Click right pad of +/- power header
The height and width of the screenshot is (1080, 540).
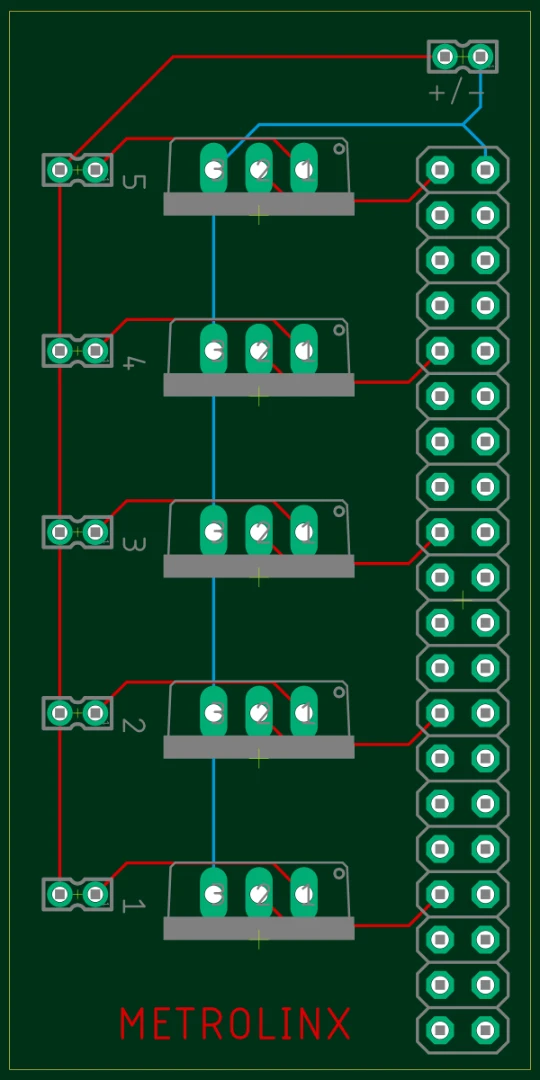(x=481, y=56)
